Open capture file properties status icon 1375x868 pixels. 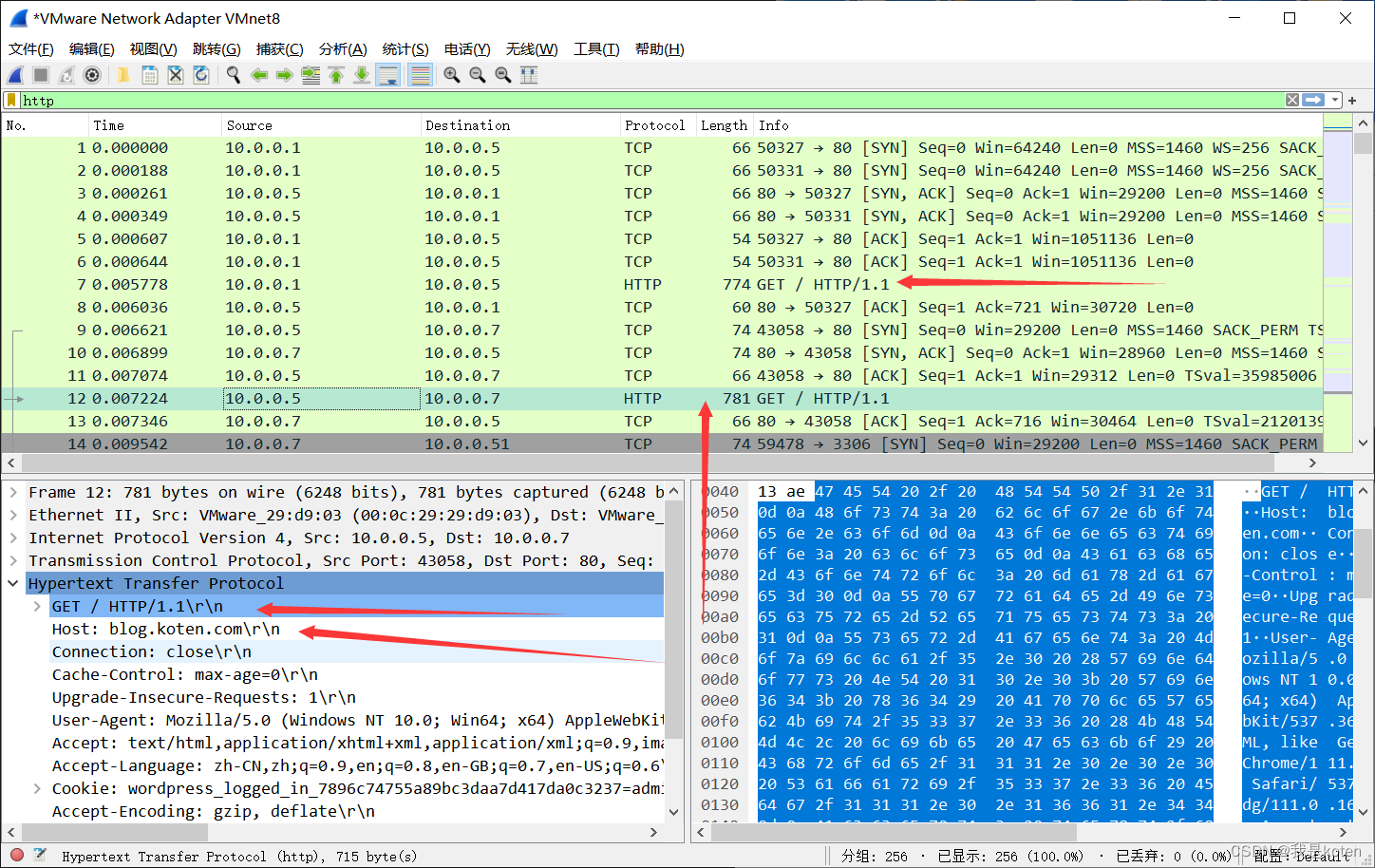tap(40, 855)
